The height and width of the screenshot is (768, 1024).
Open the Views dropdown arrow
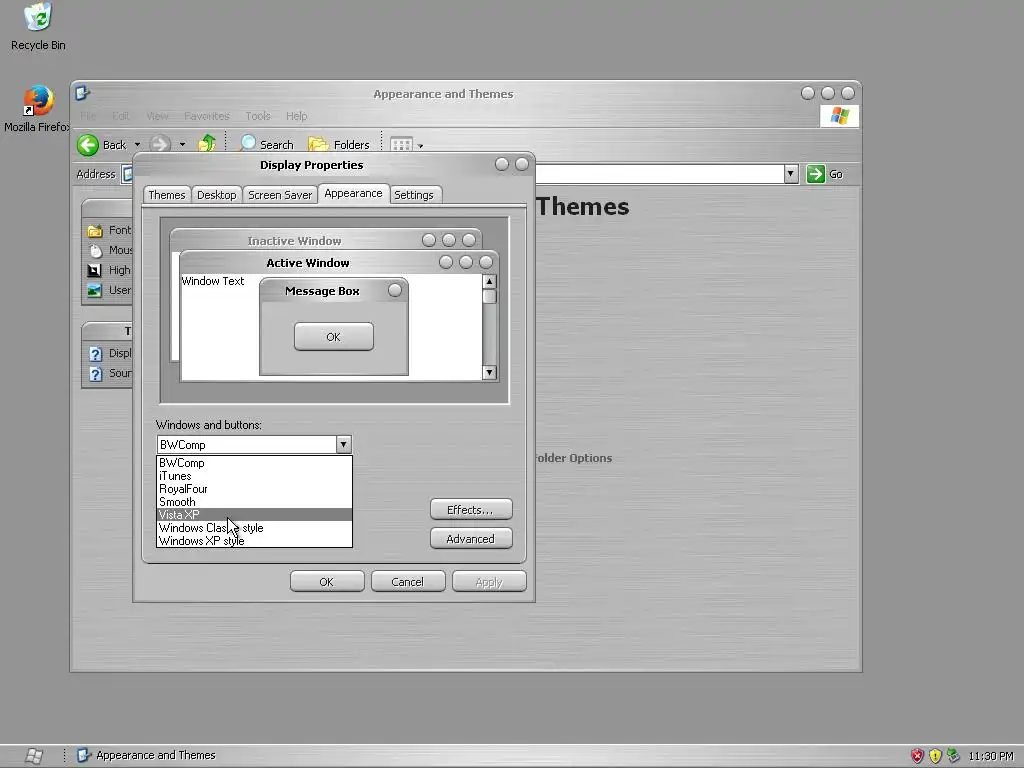click(421, 146)
